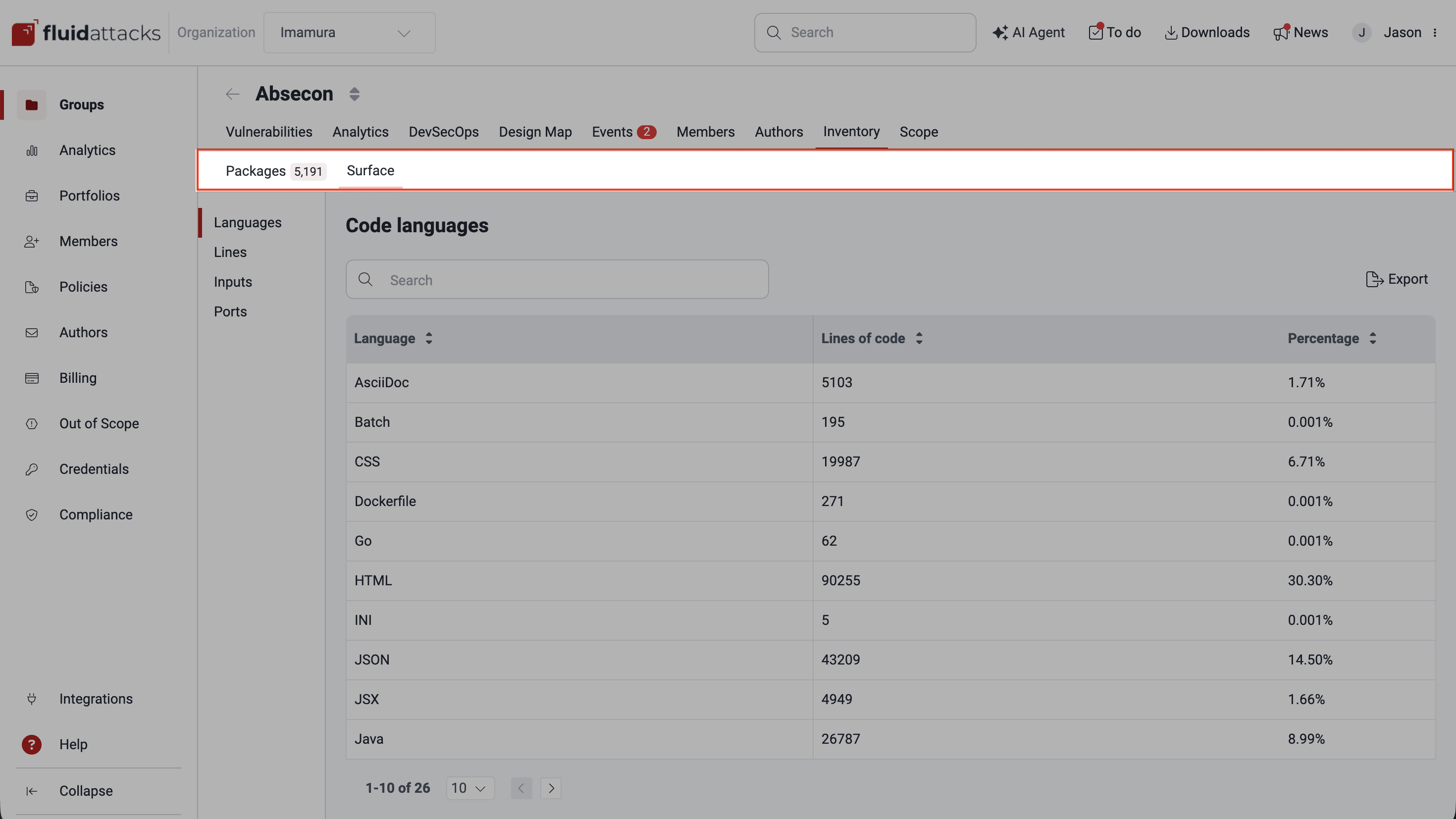
Task: Open the Integrations sidebar section
Action: coord(96,699)
